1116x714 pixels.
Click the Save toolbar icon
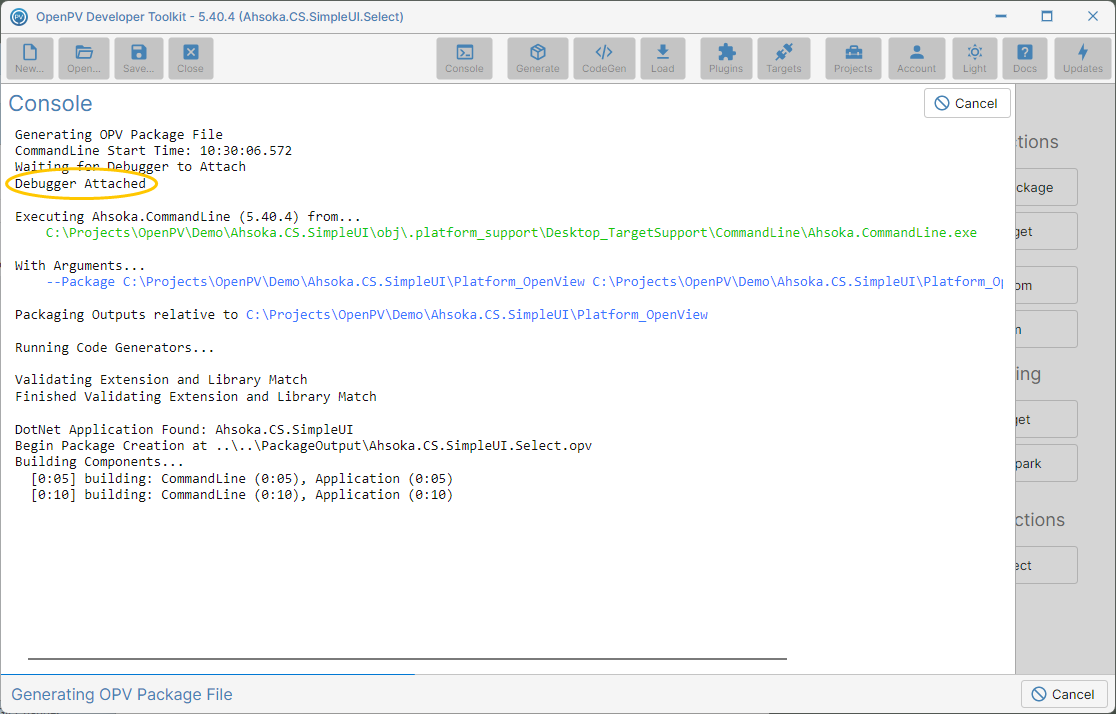[x=138, y=58]
